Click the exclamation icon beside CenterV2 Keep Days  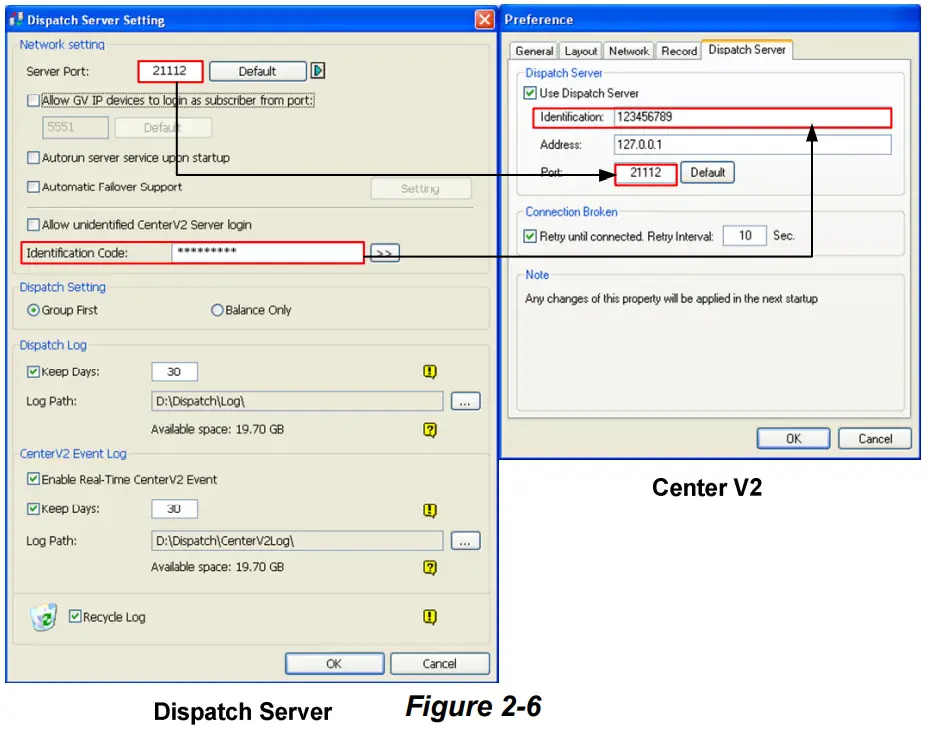pos(429,508)
